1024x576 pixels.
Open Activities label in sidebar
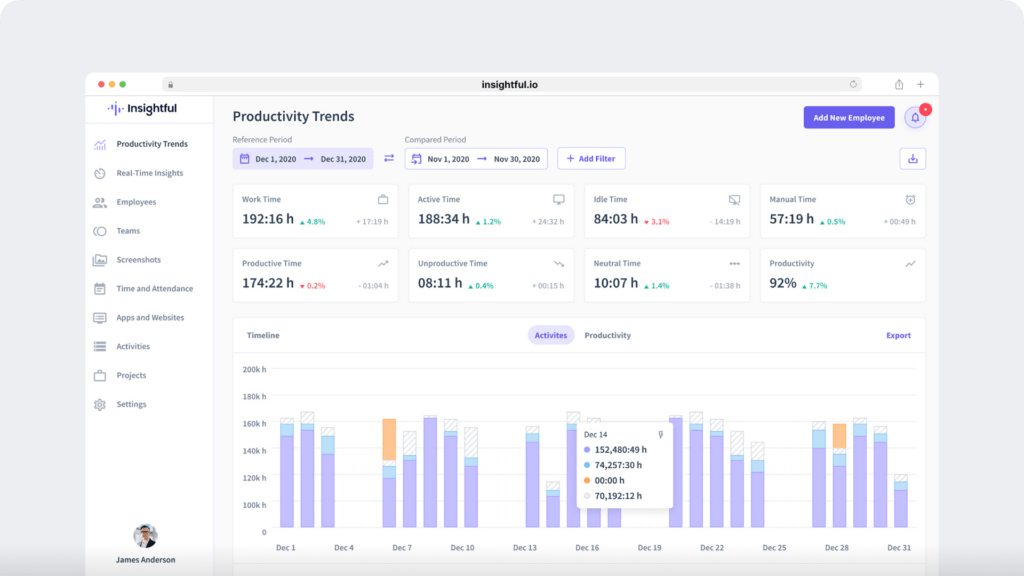tap(133, 346)
